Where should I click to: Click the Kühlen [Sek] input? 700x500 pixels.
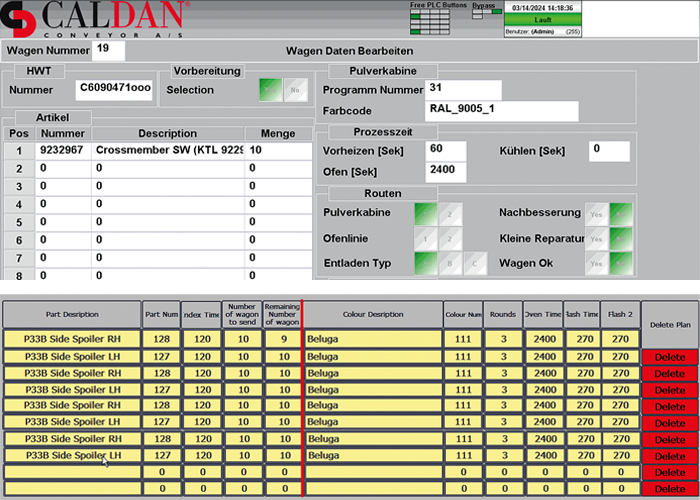point(609,150)
